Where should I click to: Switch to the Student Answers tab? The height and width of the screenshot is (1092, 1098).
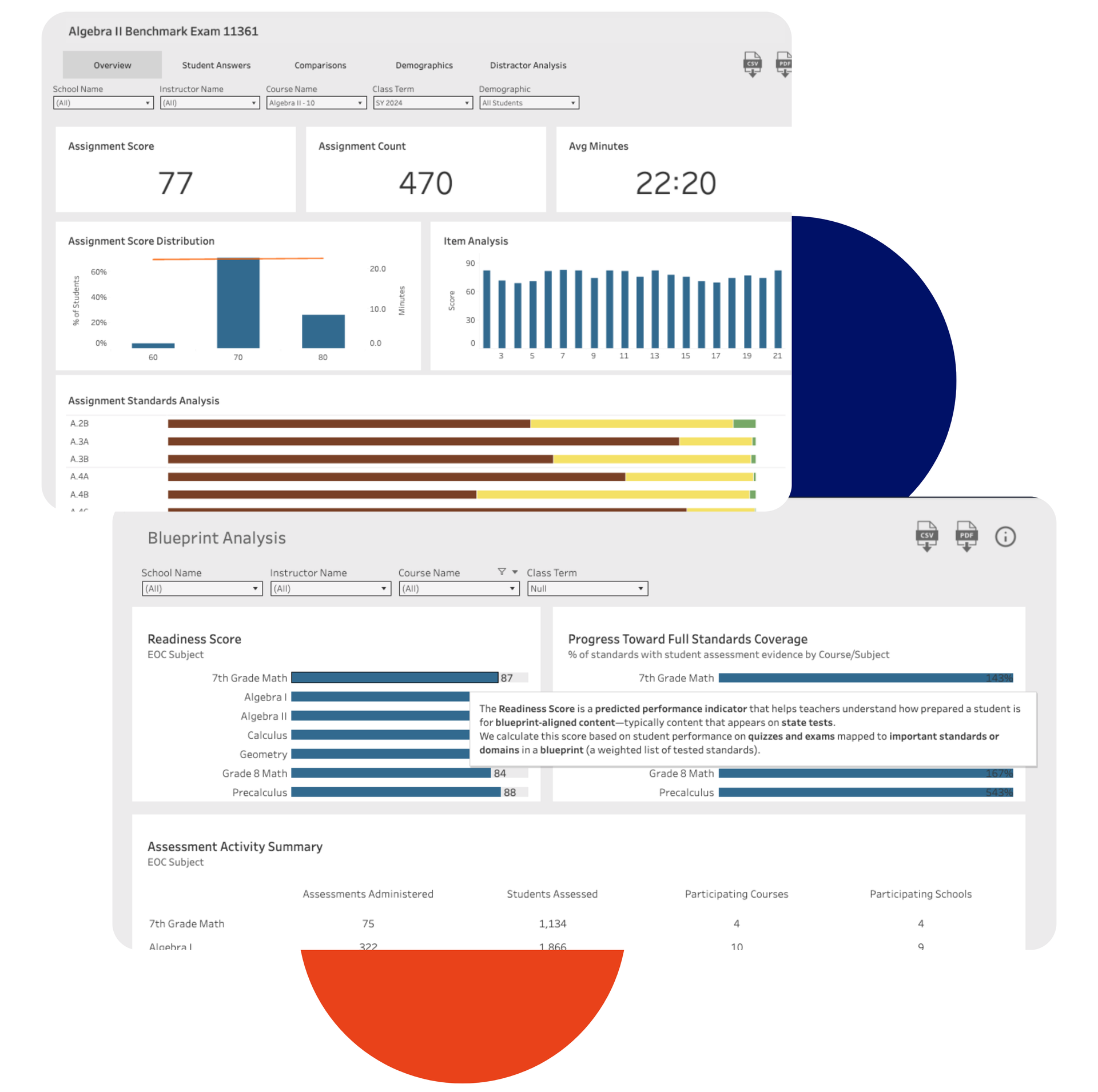coord(216,65)
